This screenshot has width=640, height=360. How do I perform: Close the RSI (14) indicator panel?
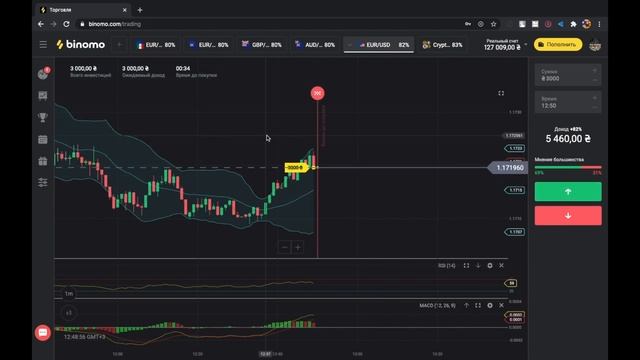(x=502, y=266)
